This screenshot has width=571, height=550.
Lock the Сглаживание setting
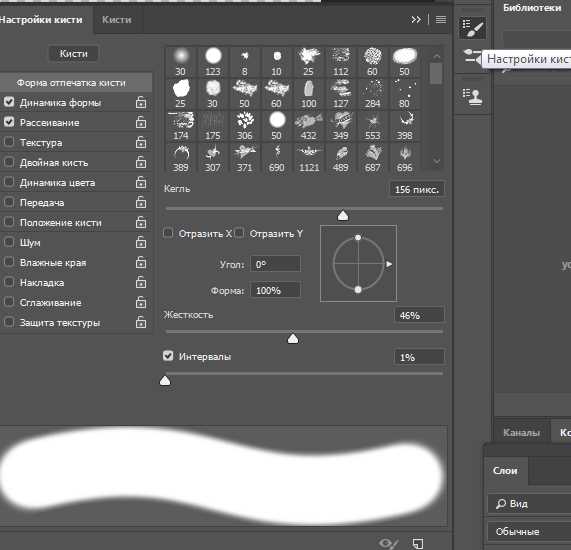click(x=141, y=303)
